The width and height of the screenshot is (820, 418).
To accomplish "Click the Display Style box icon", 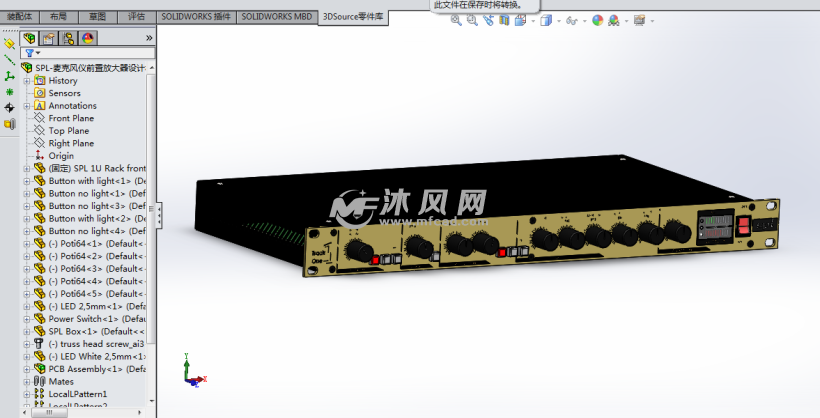I will (x=546, y=20).
